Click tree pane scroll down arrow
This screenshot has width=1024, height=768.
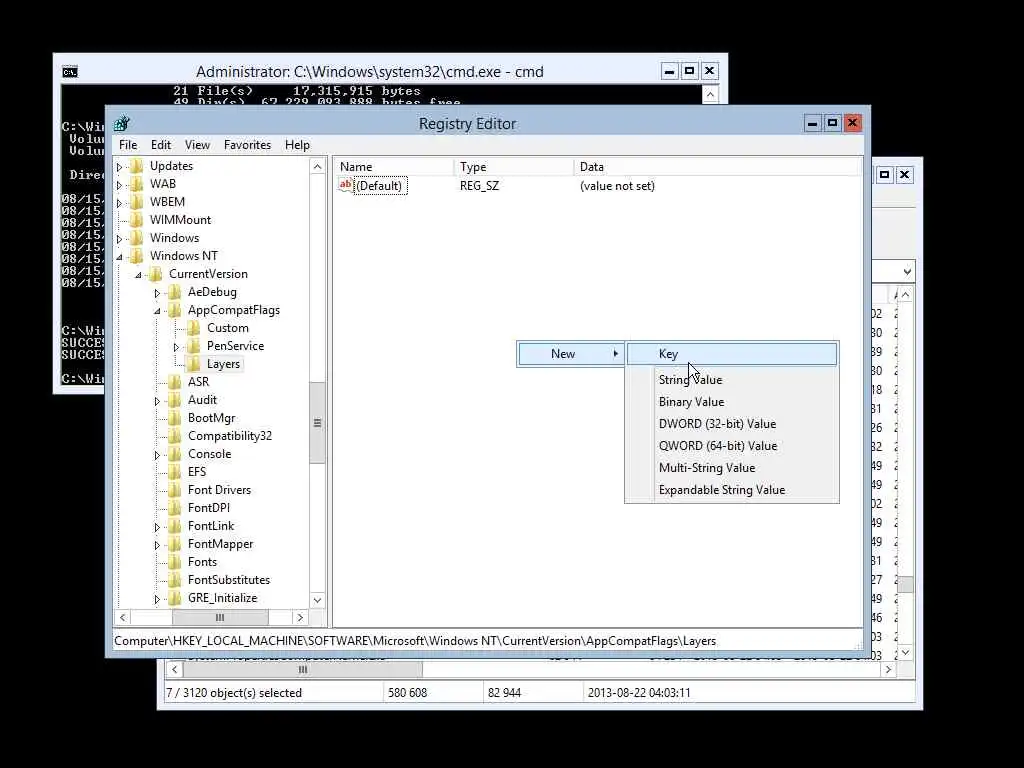click(317, 600)
